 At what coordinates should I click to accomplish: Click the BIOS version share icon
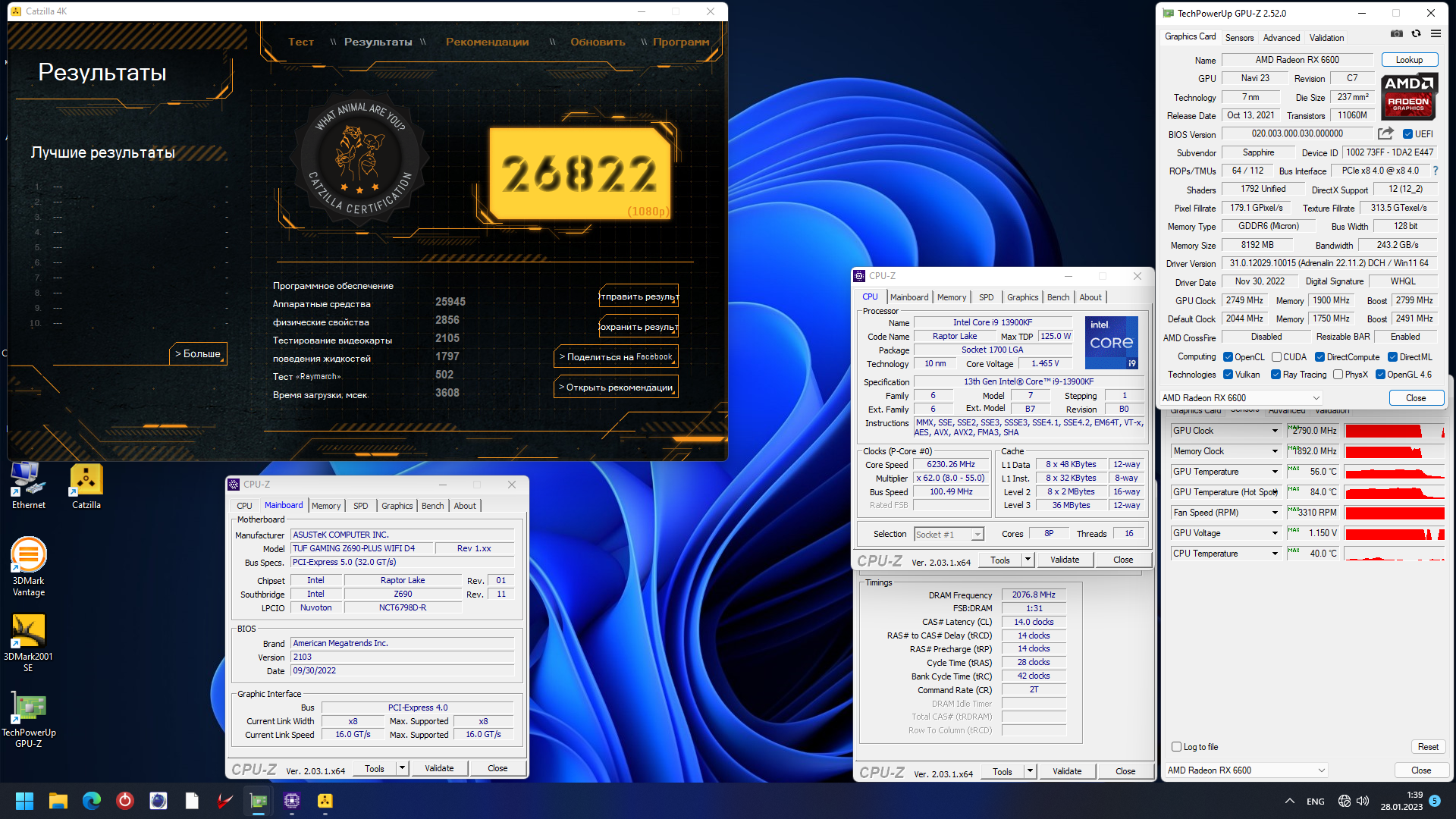tap(1385, 133)
